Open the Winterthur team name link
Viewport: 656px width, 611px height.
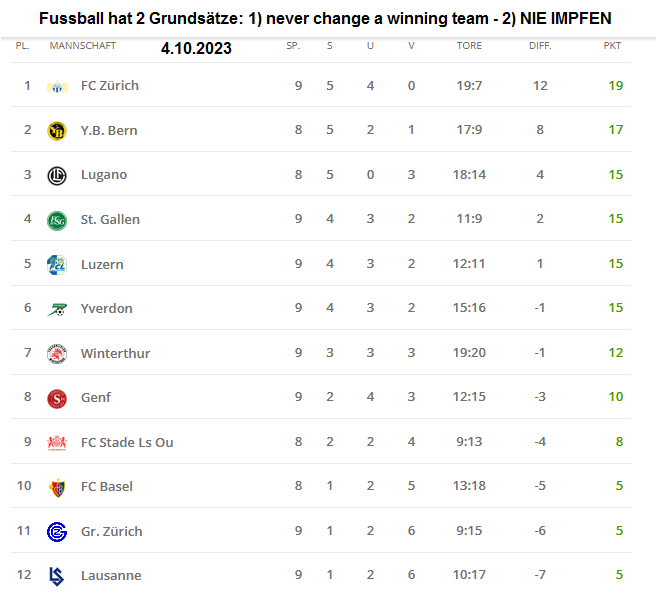[114, 353]
